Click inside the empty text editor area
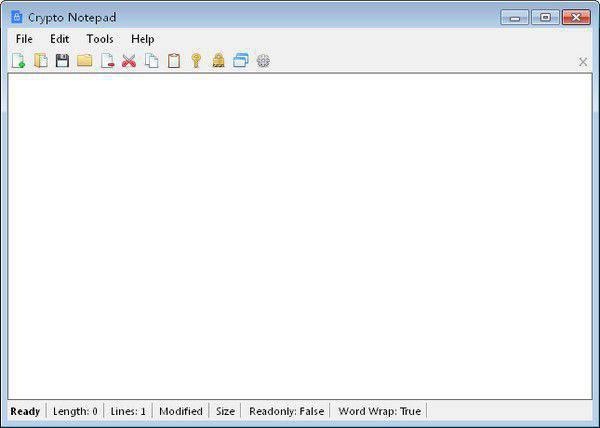The image size is (600, 428). tap(300, 236)
